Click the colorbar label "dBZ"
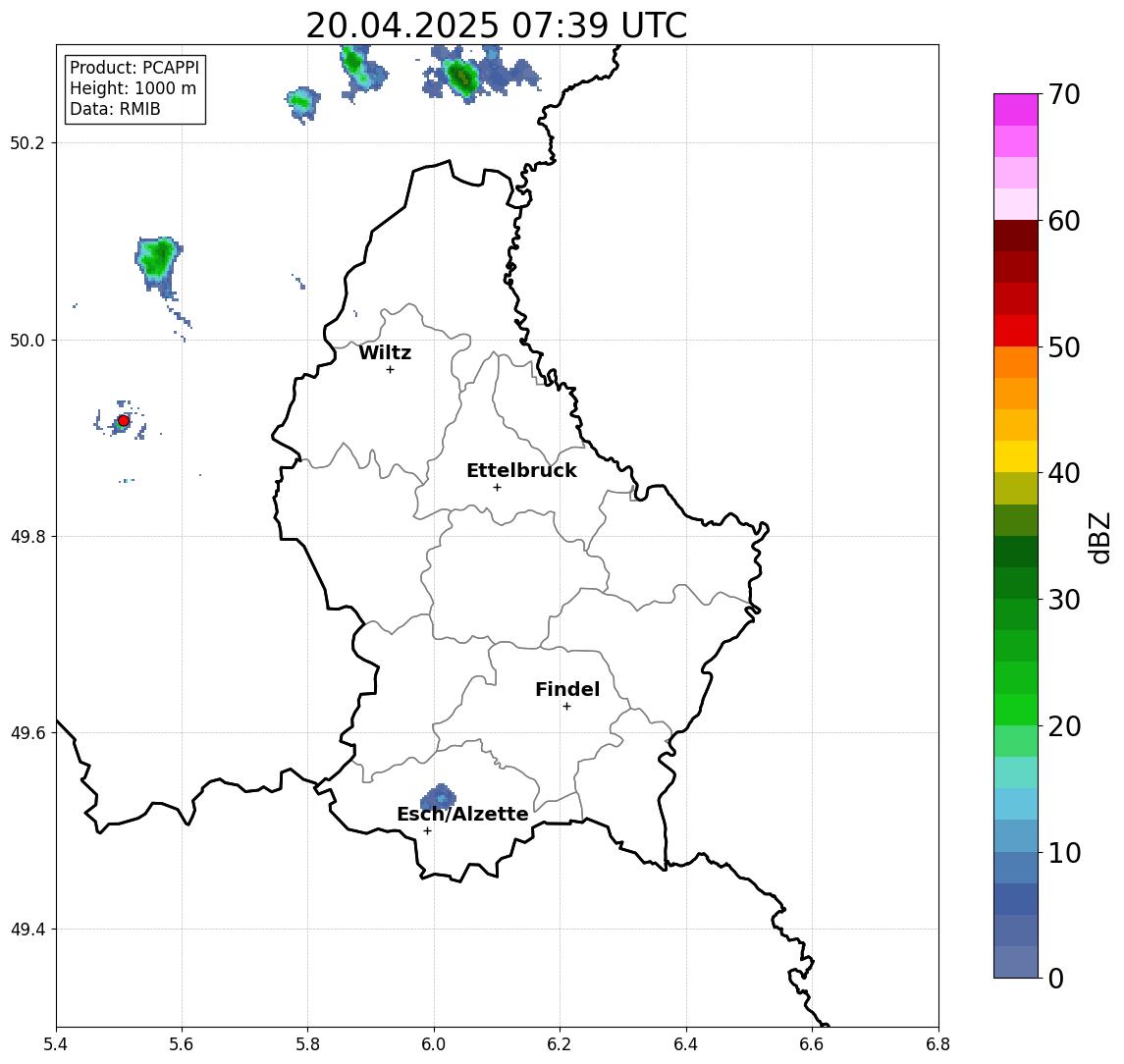1124x1064 pixels. pos(1100,538)
